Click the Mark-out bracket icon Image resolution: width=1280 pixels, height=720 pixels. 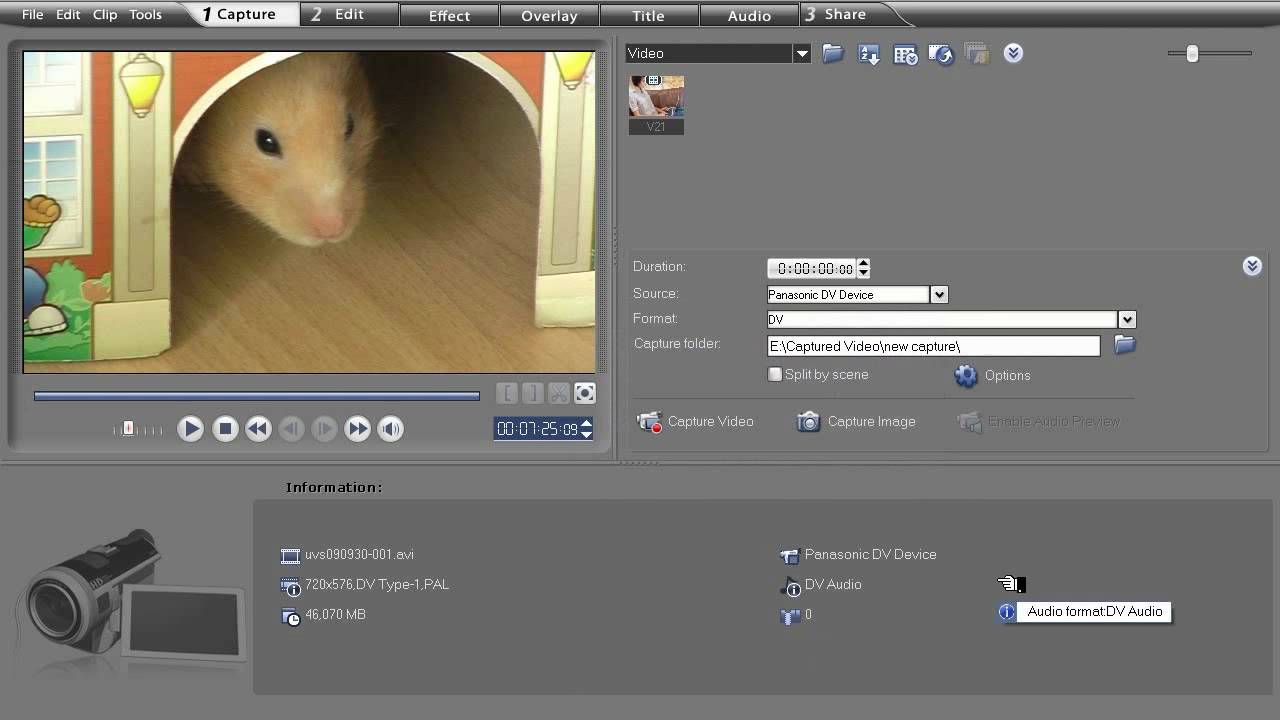533,393
